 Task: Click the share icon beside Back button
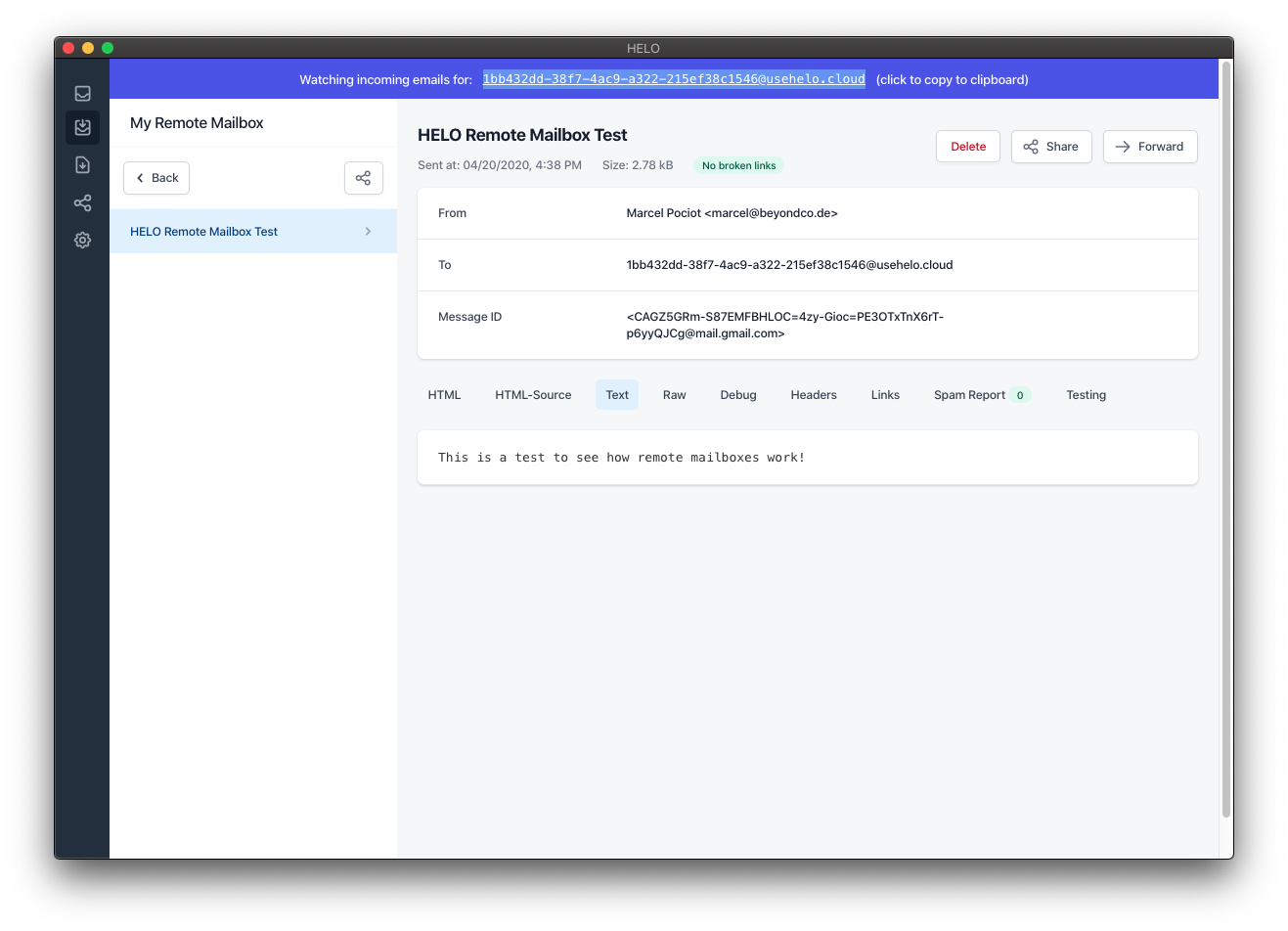pos(363,178)
